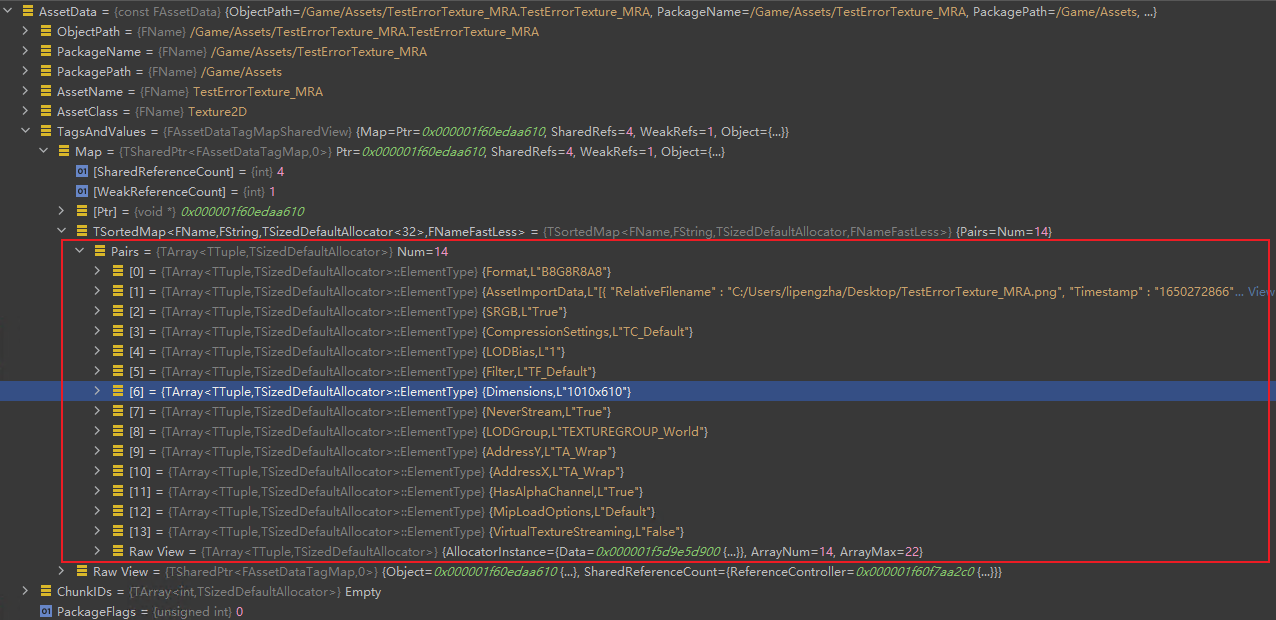Expand Raw View under Pairs array

click(97, 551)
